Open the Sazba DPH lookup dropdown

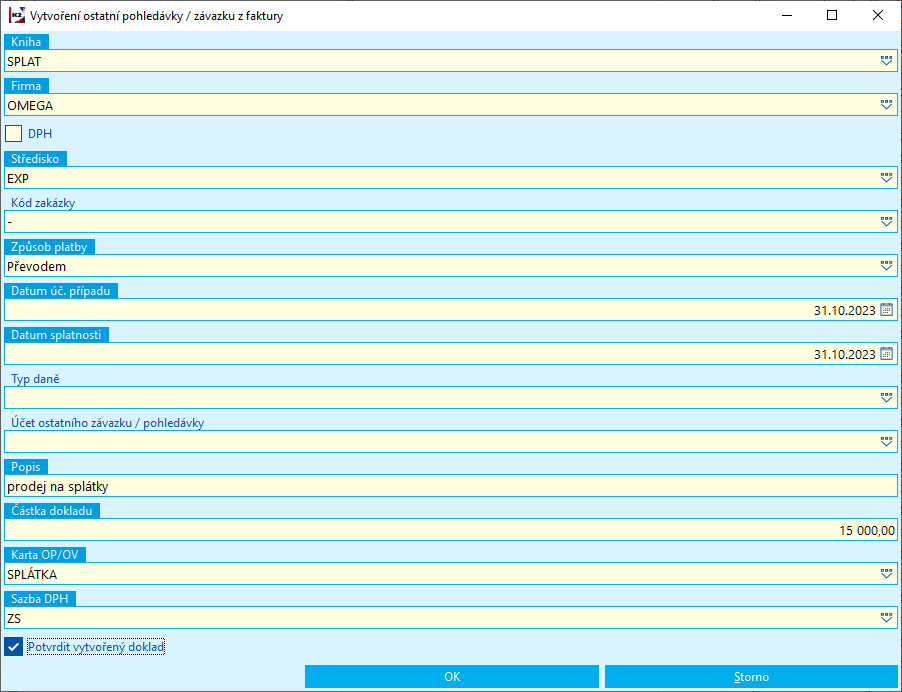coord(886,618)
